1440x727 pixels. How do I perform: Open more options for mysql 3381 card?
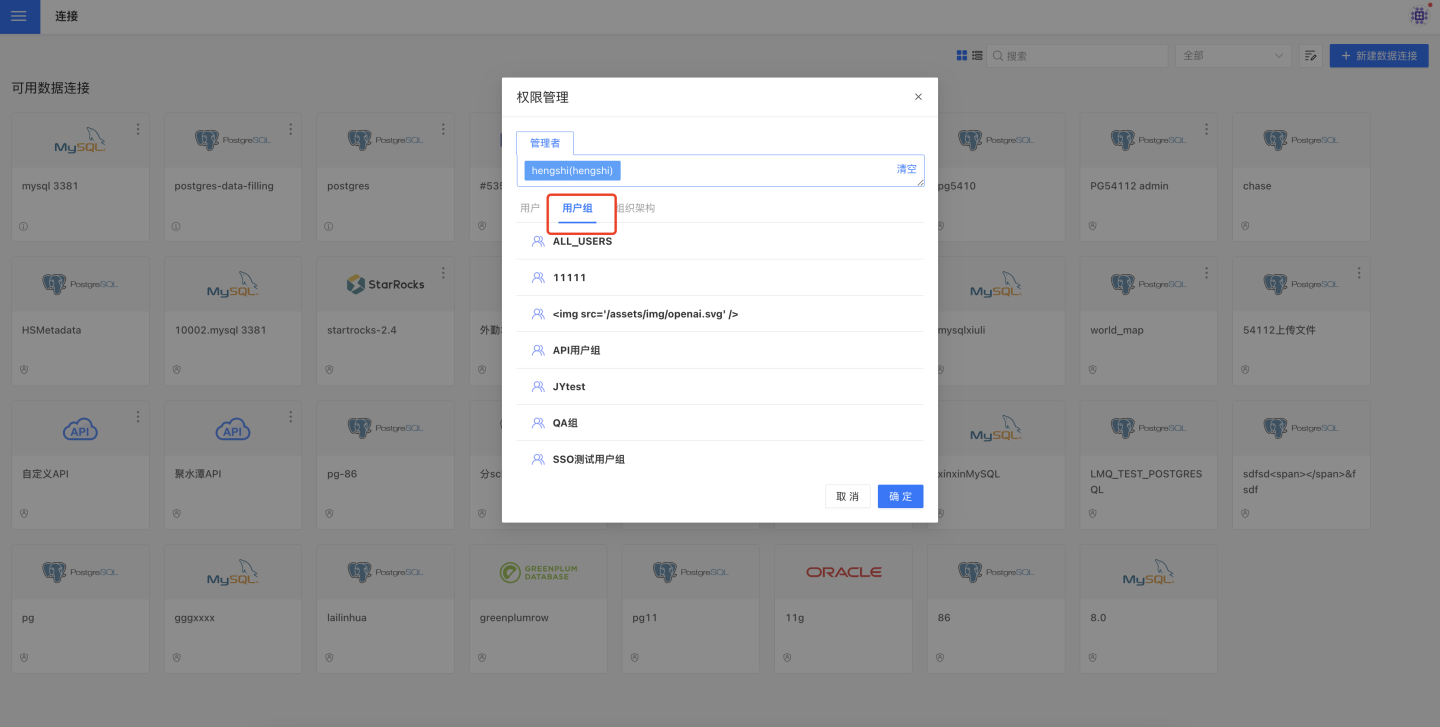pos(138,129)
